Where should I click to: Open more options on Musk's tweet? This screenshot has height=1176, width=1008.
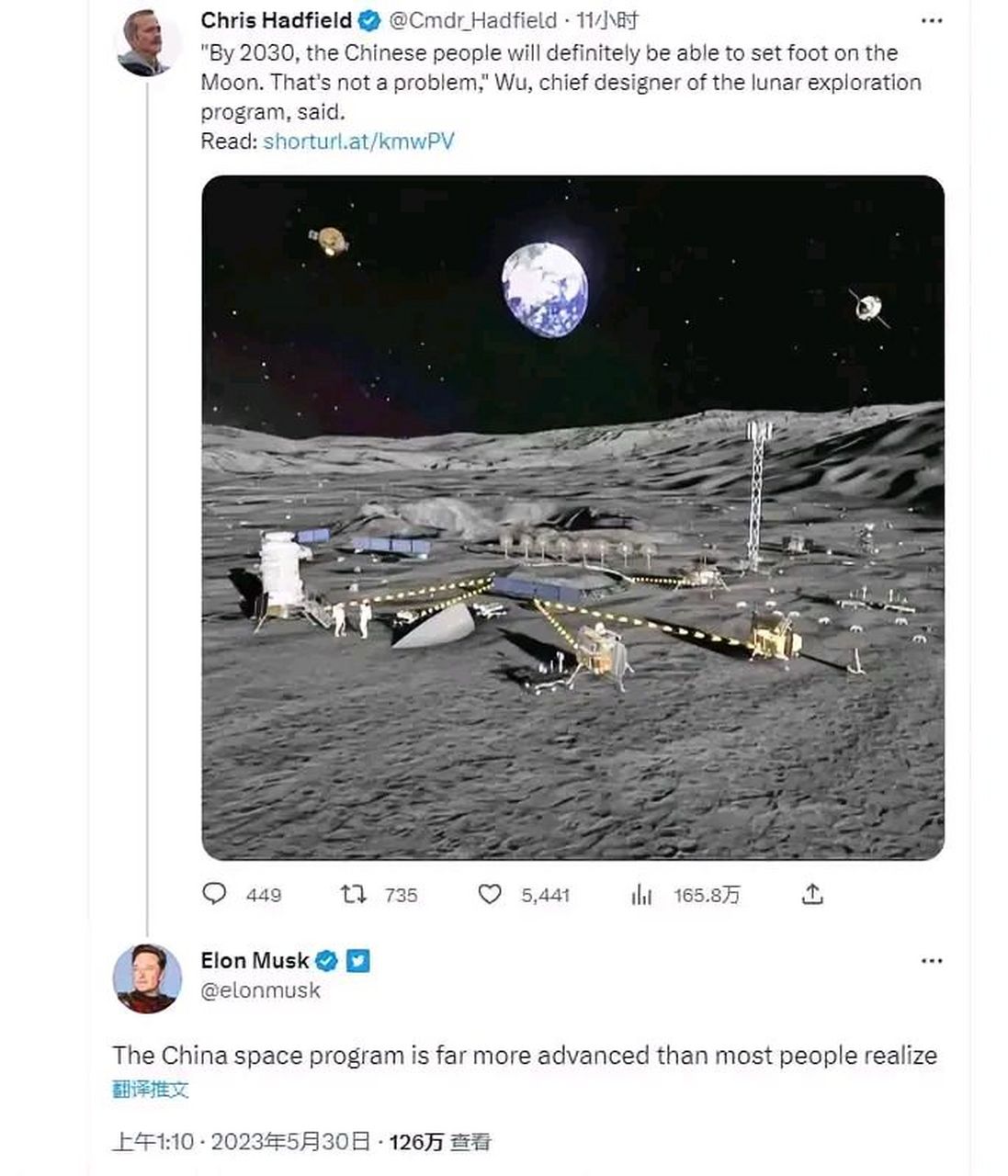(x=931, y=961)
